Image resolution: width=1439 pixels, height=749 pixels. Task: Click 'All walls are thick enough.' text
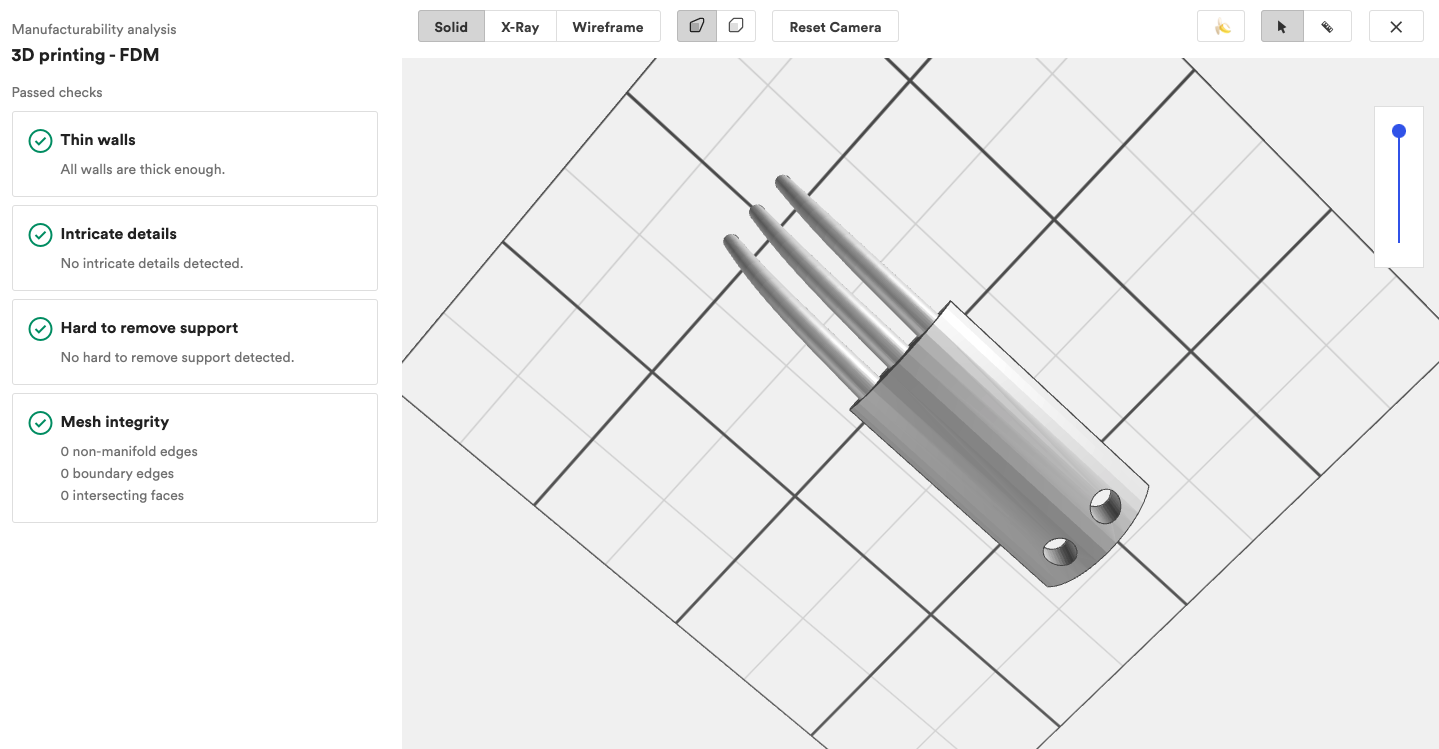(x=143, y=169)
